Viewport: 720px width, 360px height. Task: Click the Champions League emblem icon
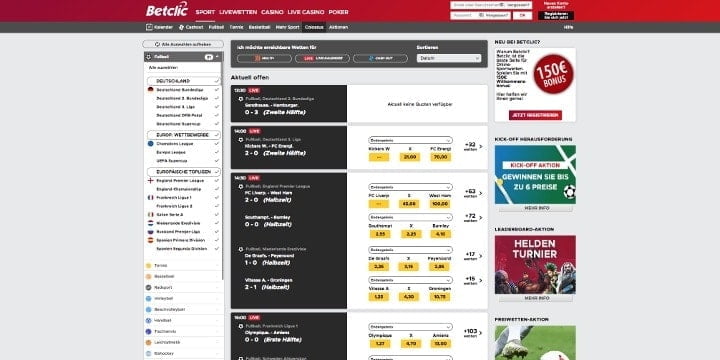[150, 144]
